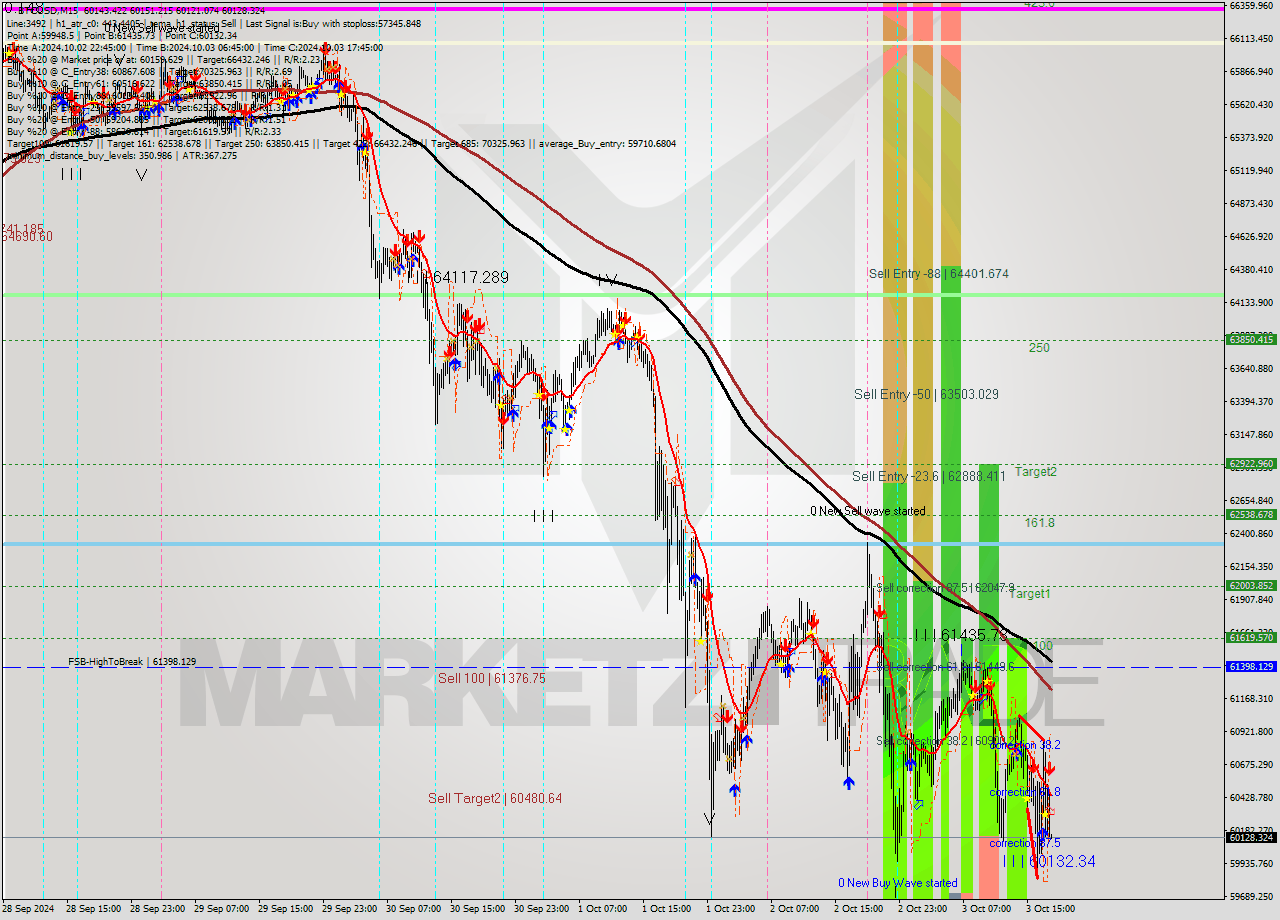
Task: Click price axis value 59935.760
Action: 1251,863
